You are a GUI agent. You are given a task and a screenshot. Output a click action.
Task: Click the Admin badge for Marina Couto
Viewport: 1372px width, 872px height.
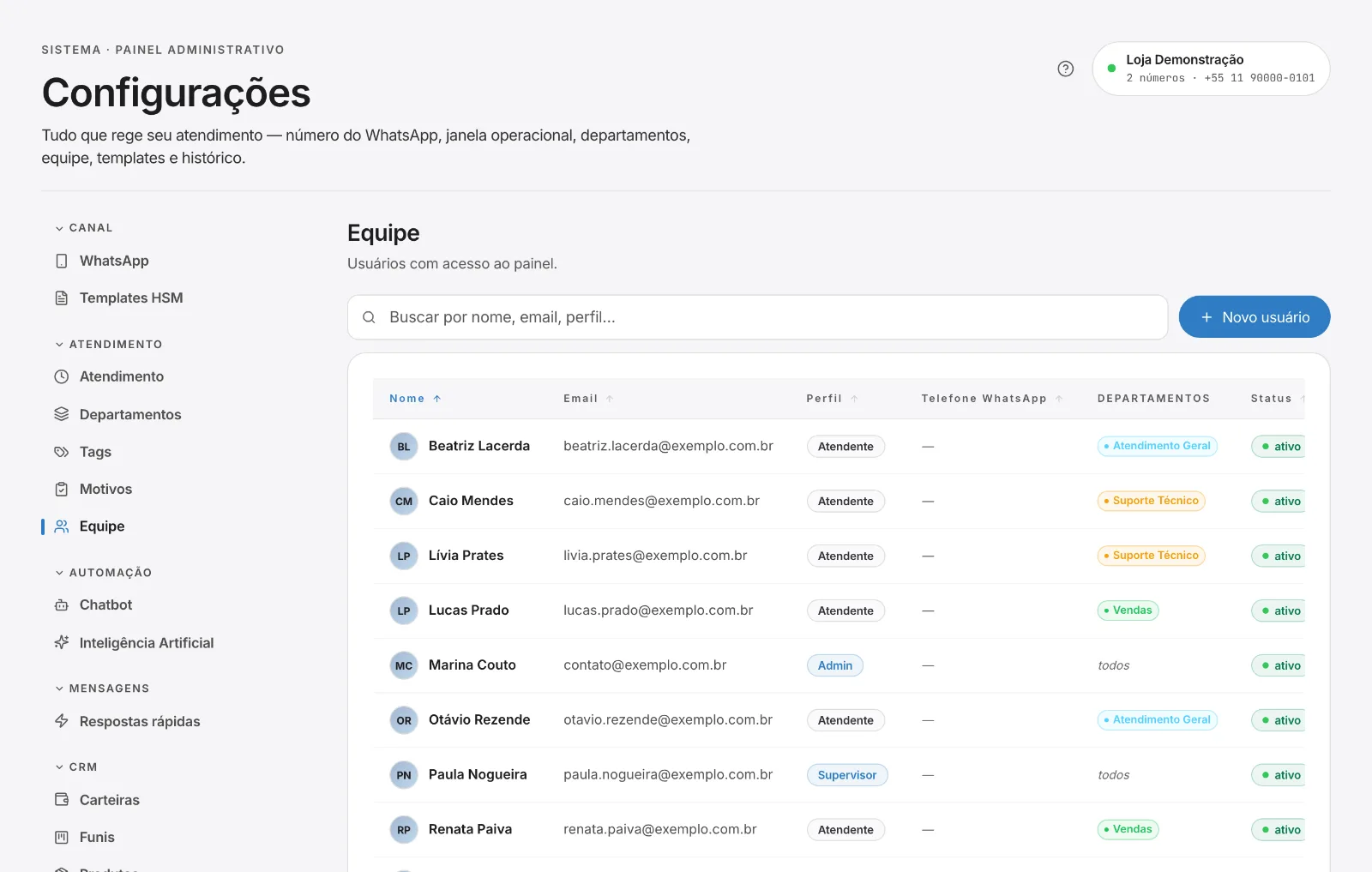tap(835, 665)
